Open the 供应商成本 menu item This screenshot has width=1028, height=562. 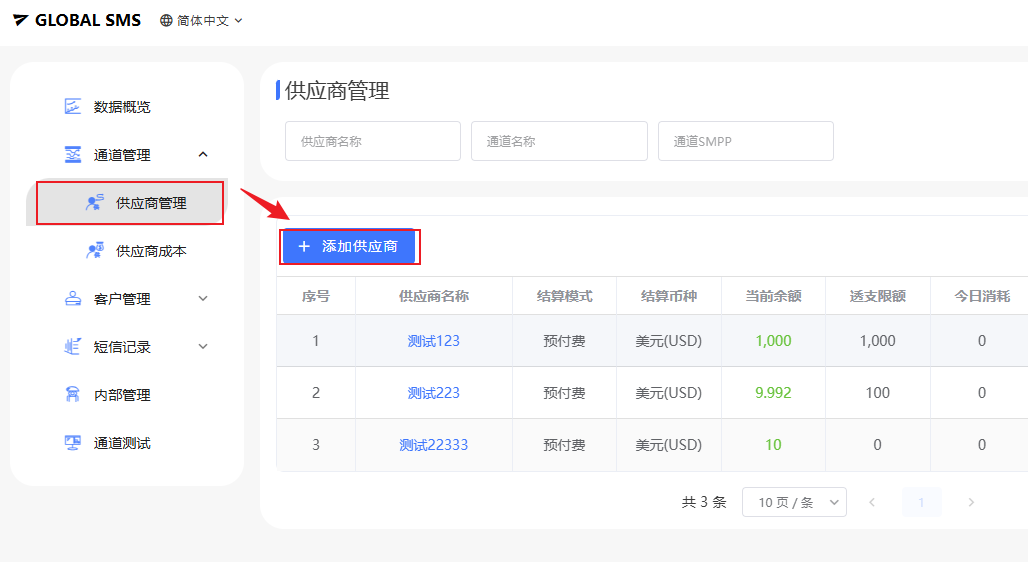(151, 251)
